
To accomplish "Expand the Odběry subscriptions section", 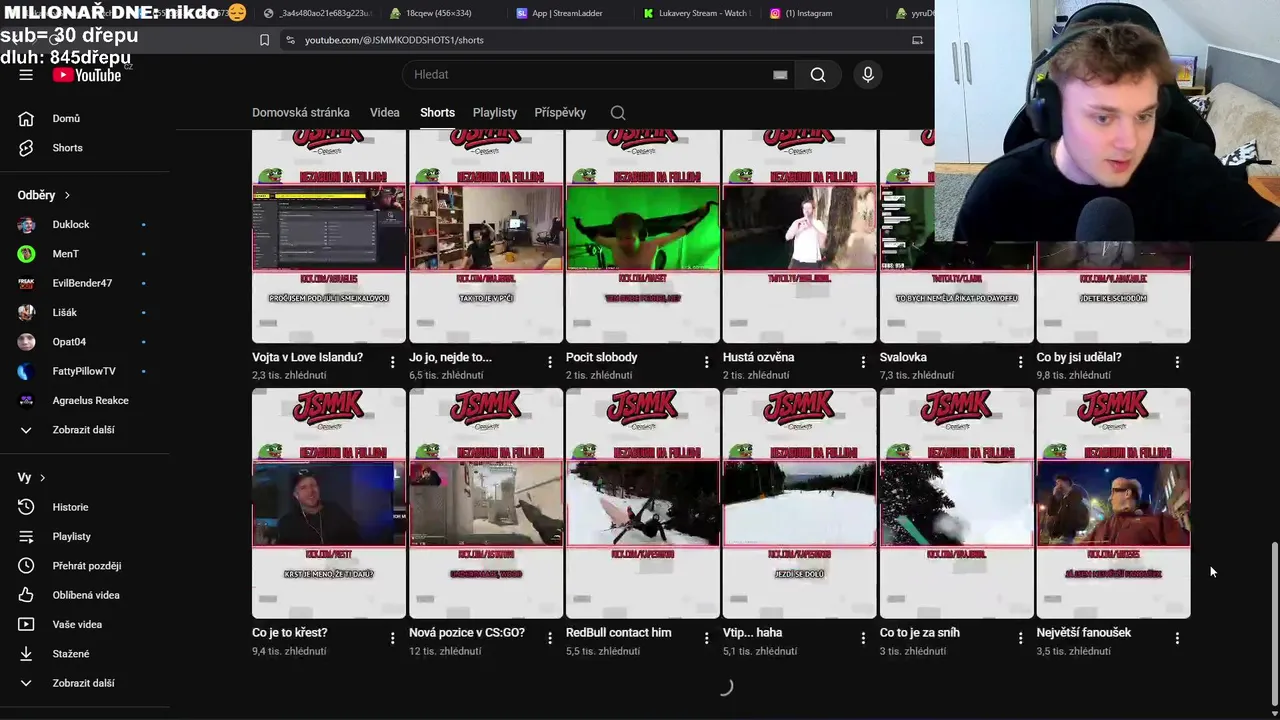I will click(x=44, y=195).
